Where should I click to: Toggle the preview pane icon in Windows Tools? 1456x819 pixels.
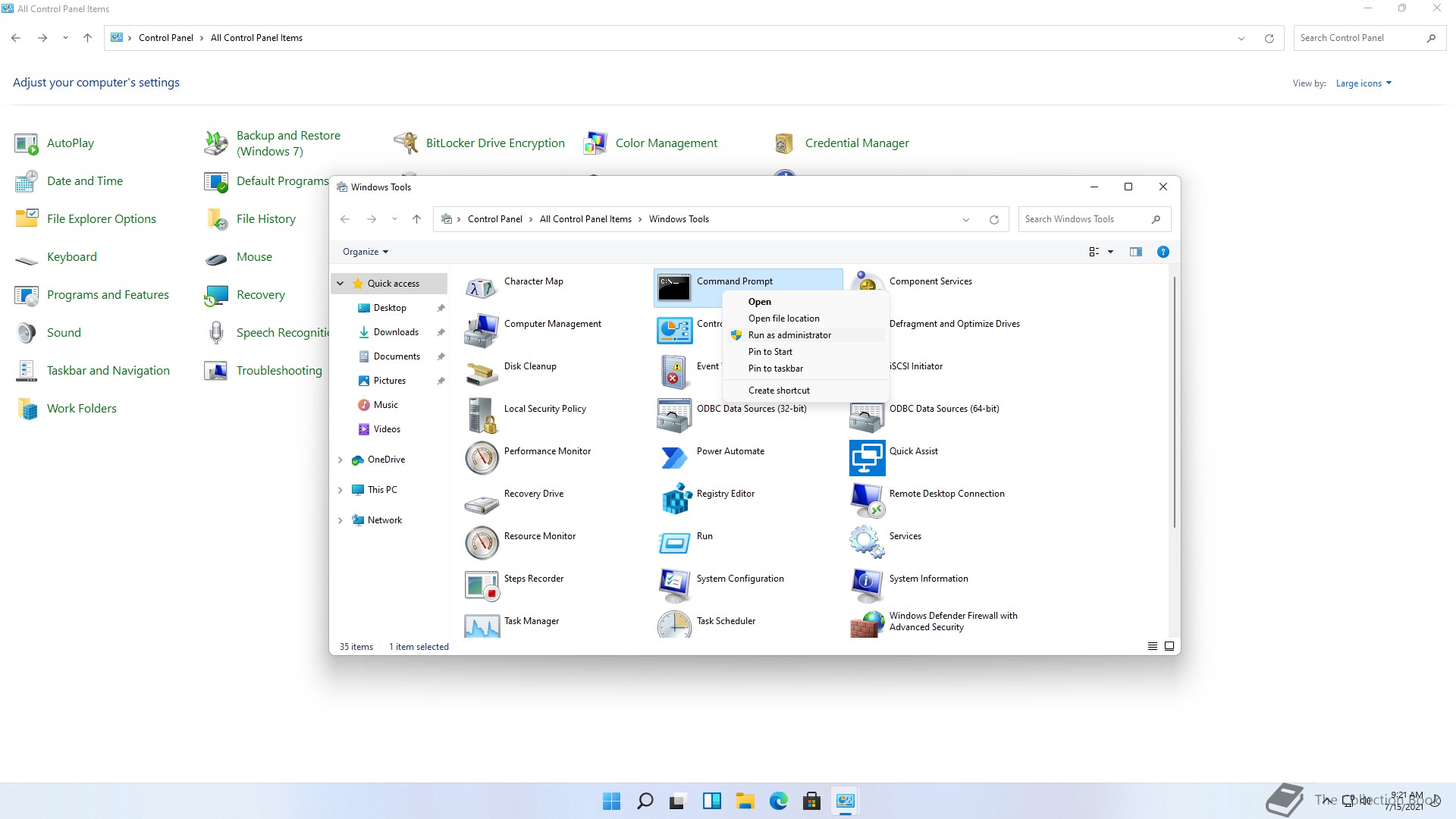[x=1135, y=252]
